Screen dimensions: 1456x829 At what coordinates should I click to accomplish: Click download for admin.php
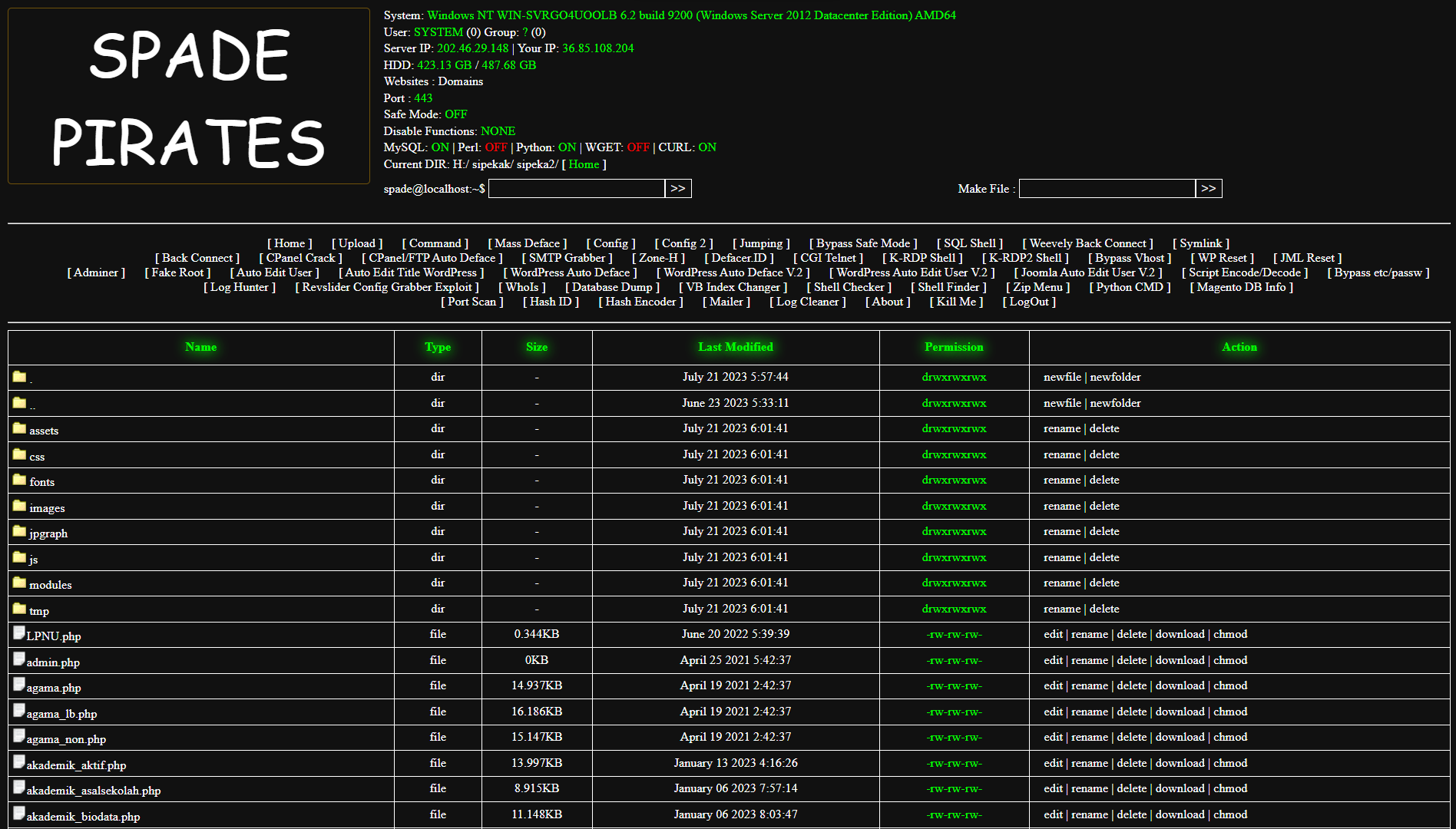pyautogui.click(x=1180, y=660)
